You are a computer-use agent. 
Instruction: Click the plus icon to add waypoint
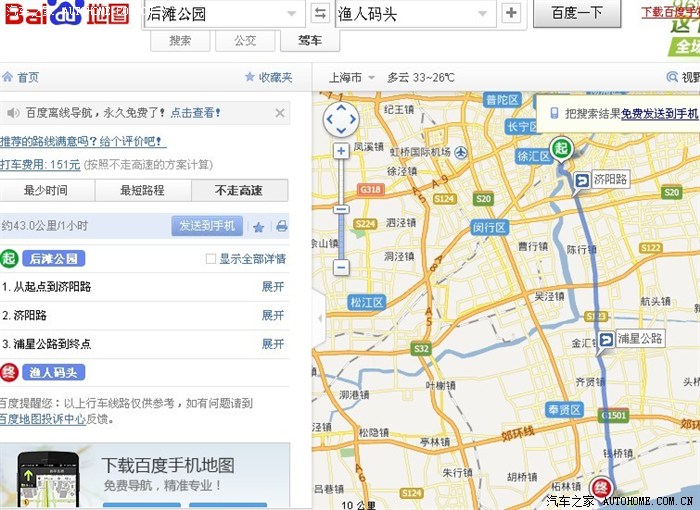511,13
